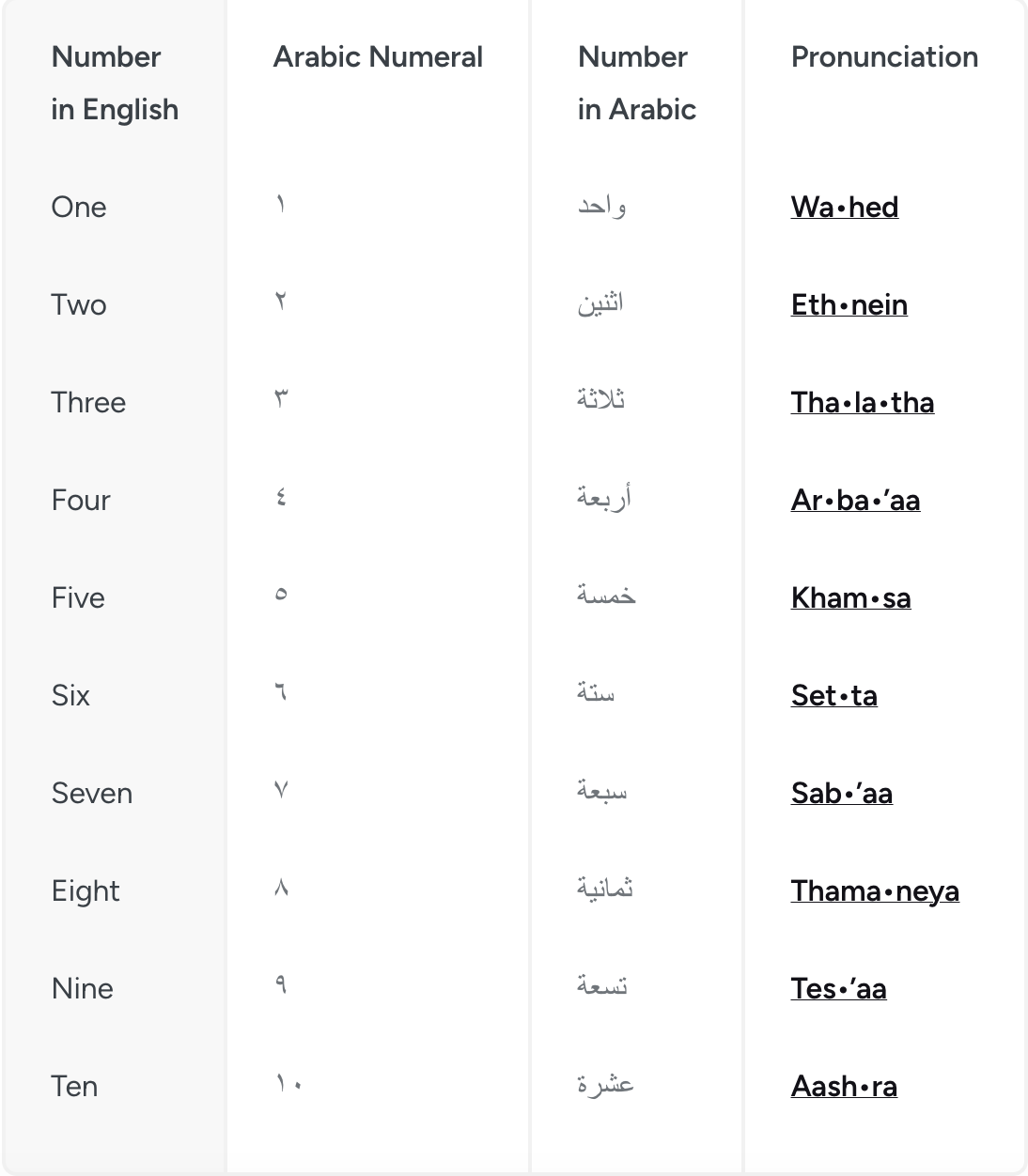Click the Arabic word for eight
This screenshot has height=1176, width=1028.
point(605,888)
